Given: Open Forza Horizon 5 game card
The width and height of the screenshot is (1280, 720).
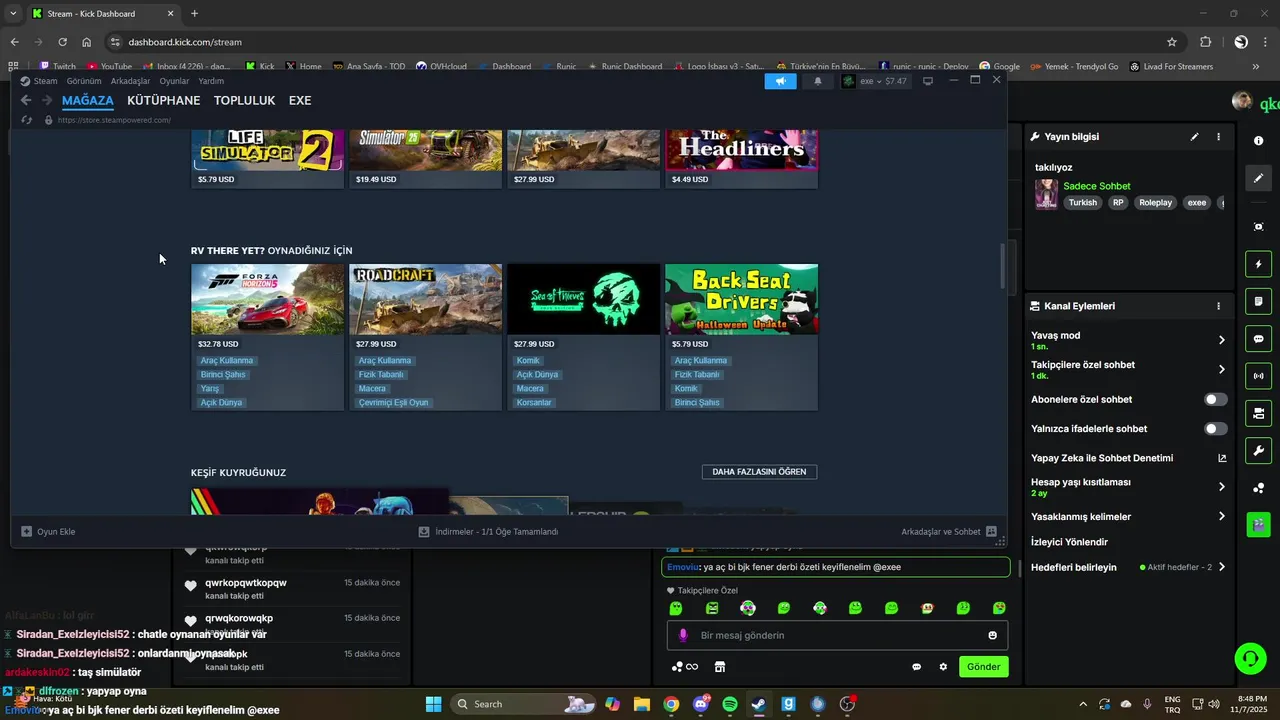Looking at the screenshot, I should coord(267,337).
